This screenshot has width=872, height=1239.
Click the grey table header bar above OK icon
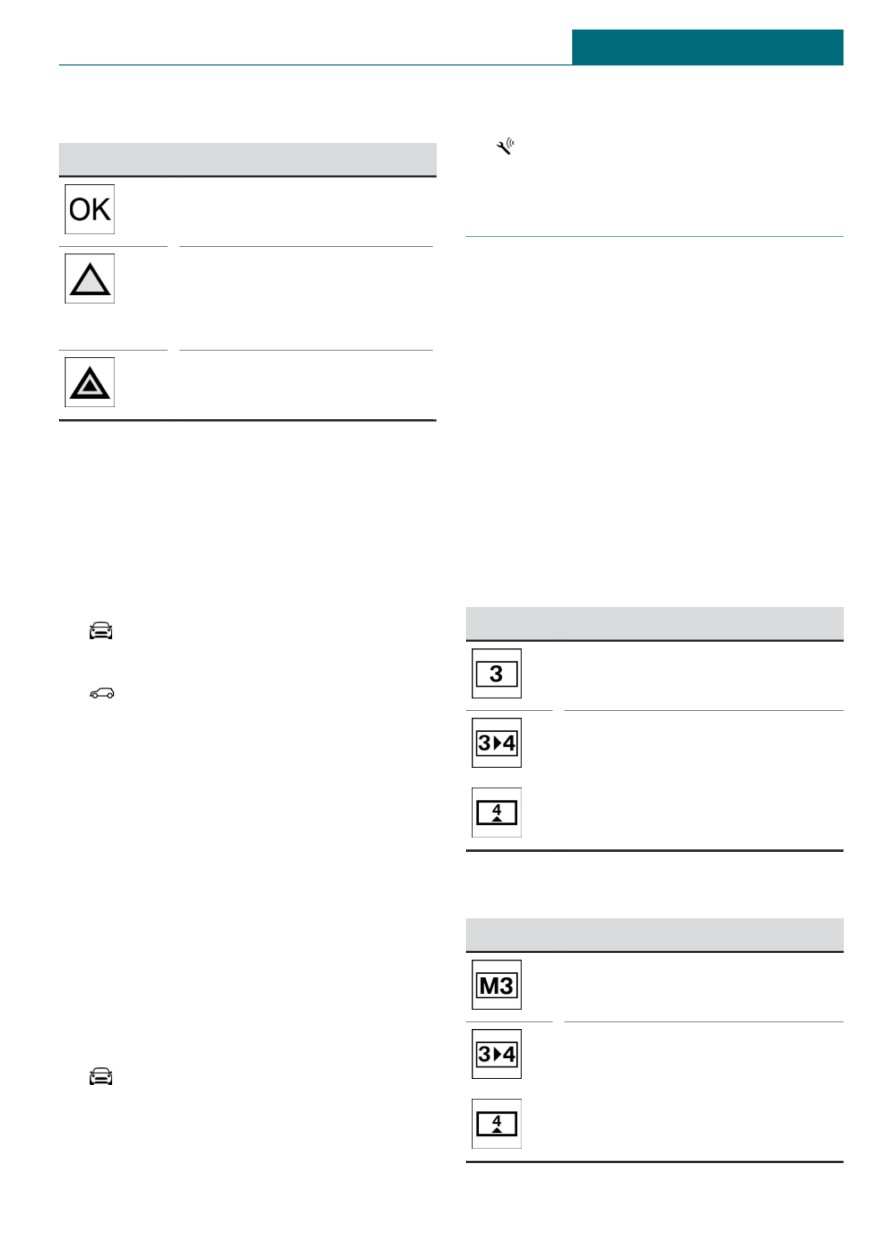tap(248, 160)
